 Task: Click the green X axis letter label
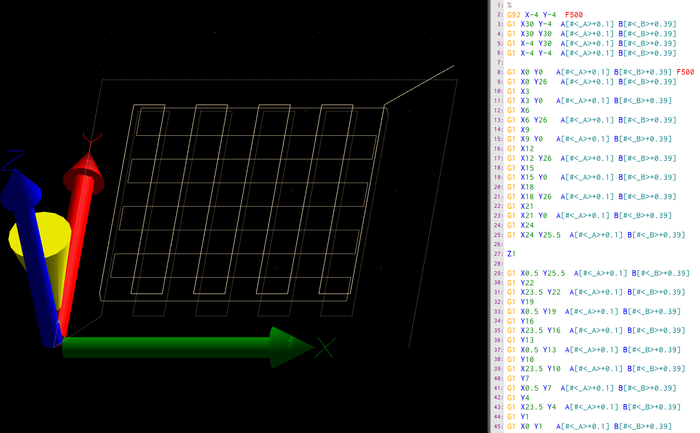[x=325, y=348]
